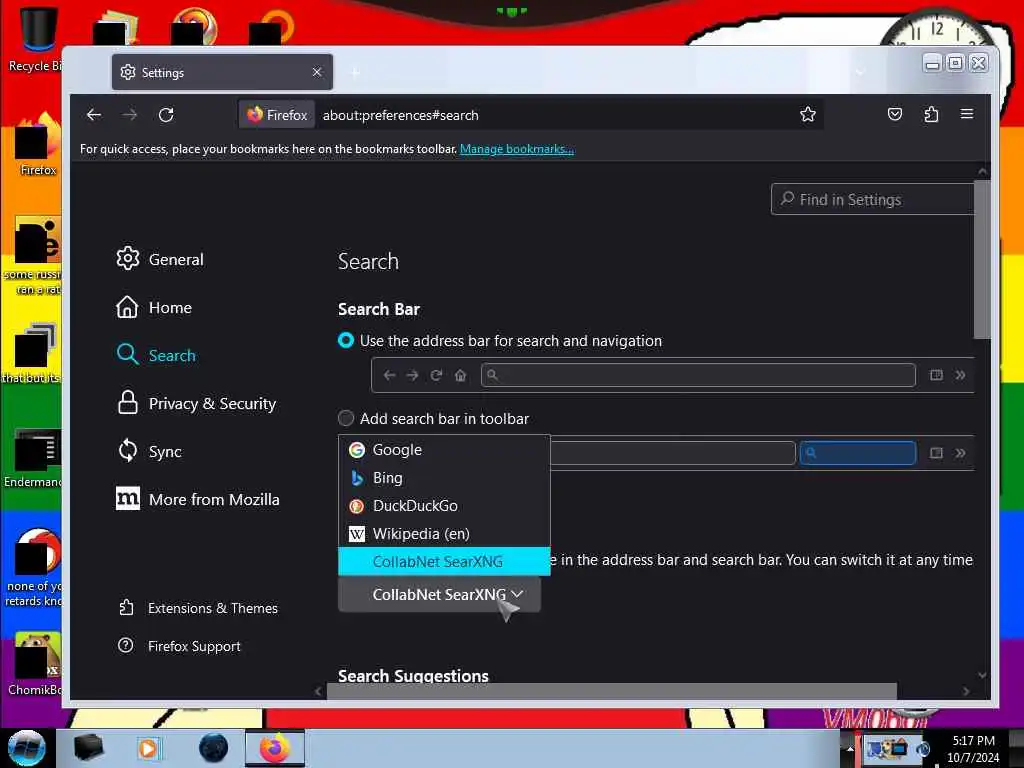Close the Settings tab

pos(317,72)
